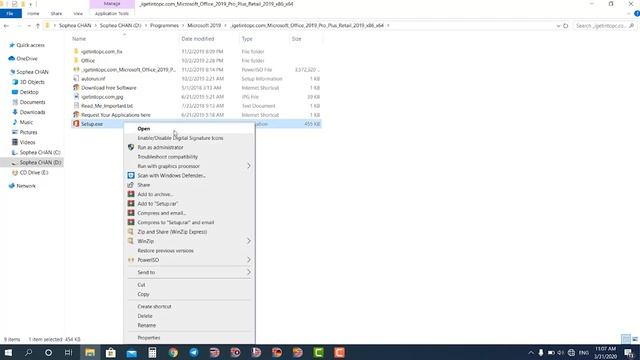This screenshot has width=640, height=360.
Task: Open taskbar search magnifier
Action: [x=28, y=352]
